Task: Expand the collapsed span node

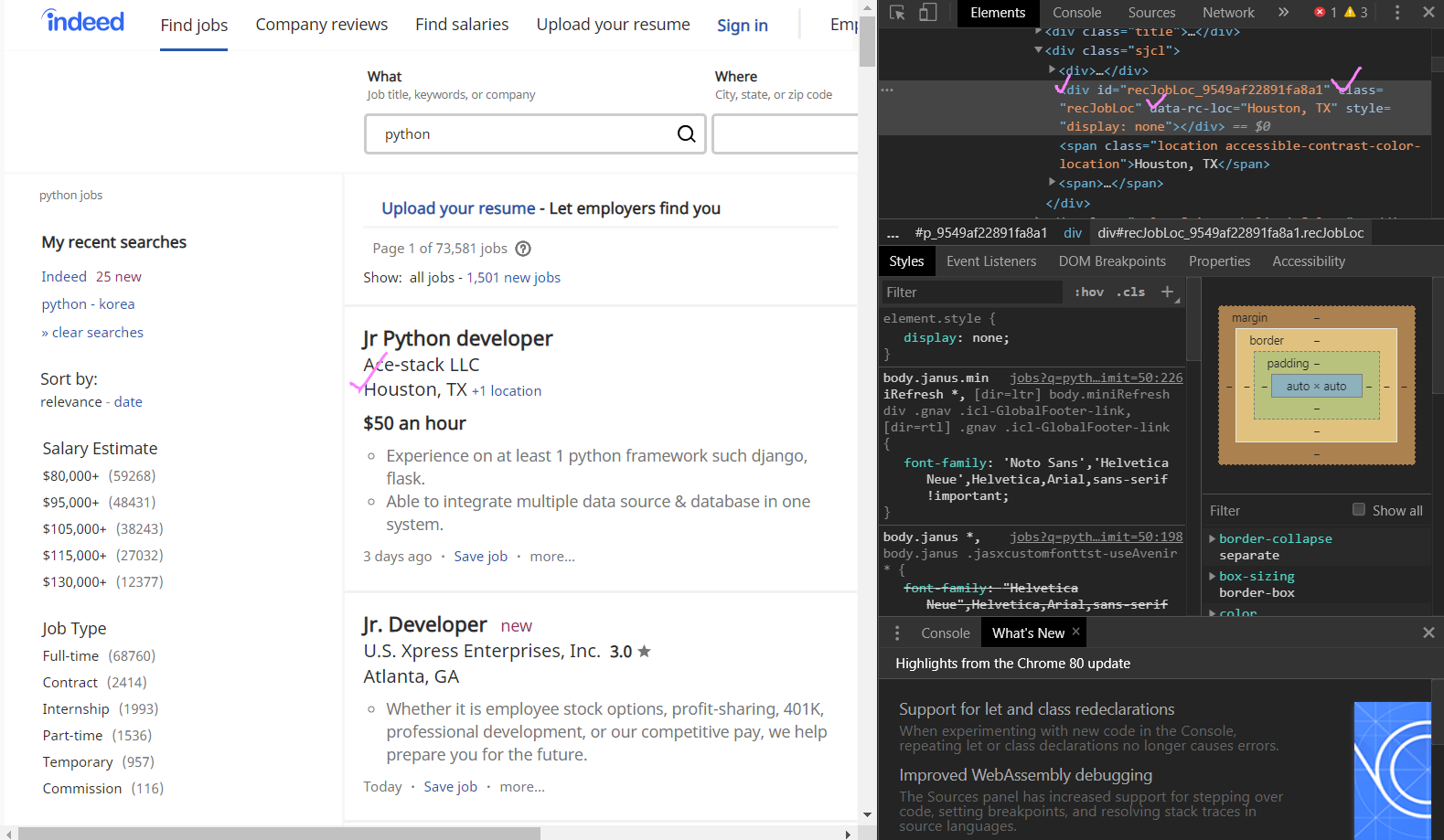Action: [x=1052, y=183]
